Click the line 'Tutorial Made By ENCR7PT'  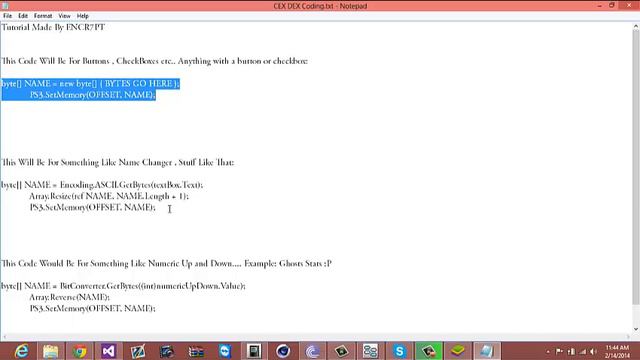click(53, 27)
